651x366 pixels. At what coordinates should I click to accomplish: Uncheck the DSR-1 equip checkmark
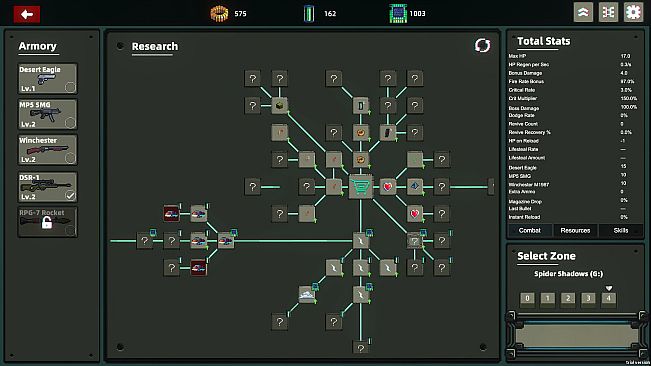[x=70, y=195]
